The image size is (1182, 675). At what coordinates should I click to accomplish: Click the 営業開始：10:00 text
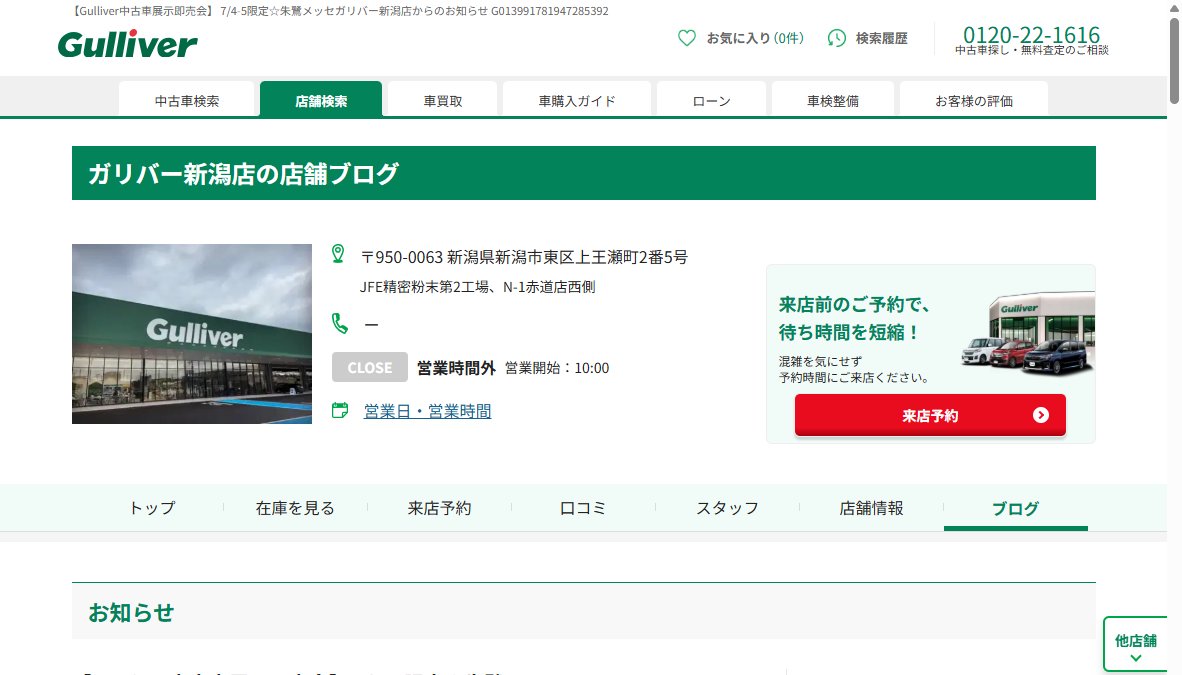[x=557, y=368]
